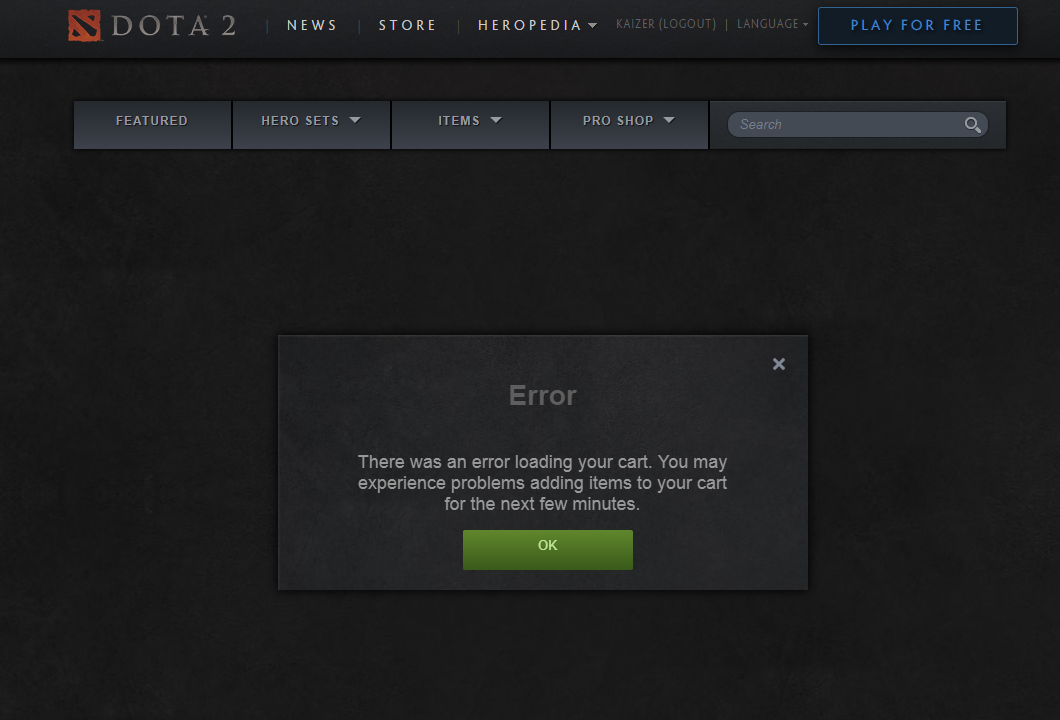The width and height of the screenshot is (1060, 720).
Task: Select the Items tab label
Action: point(459,121)
